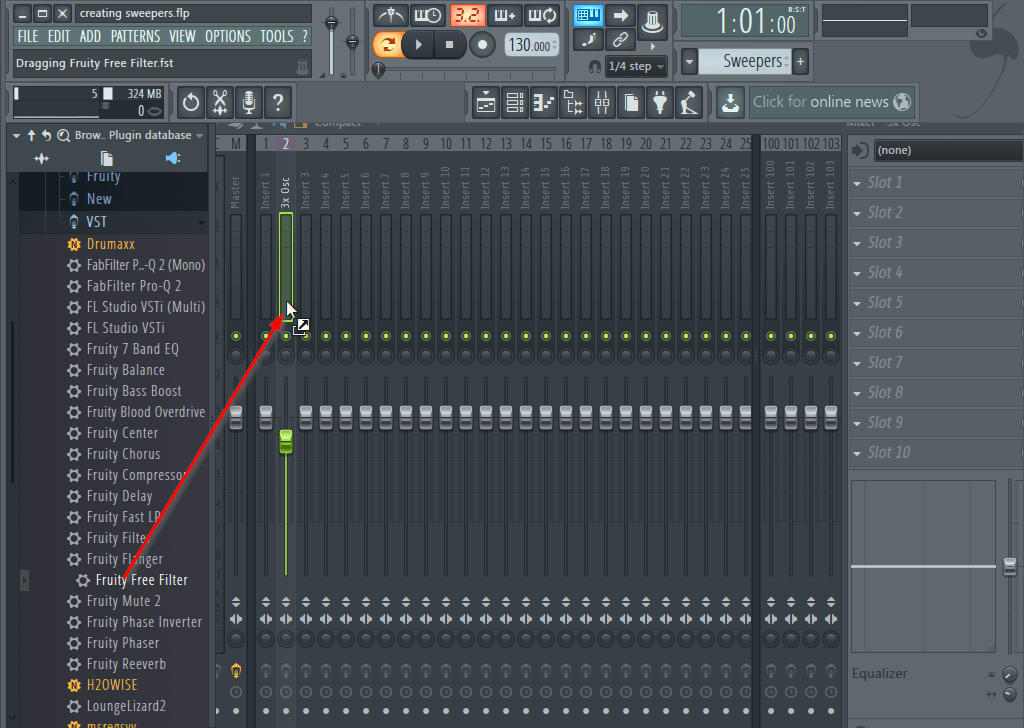Open the Playlist view icon

[x=486, y=103]
